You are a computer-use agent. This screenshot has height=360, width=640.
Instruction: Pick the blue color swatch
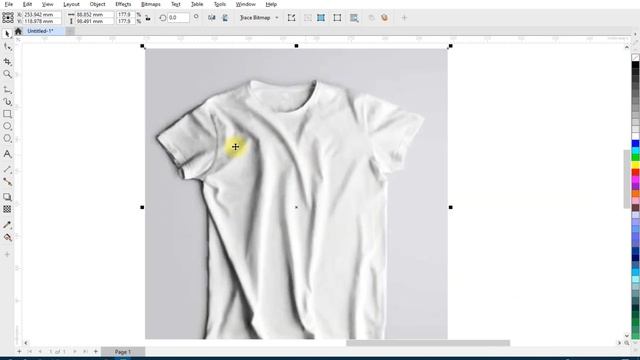(636, 143)
